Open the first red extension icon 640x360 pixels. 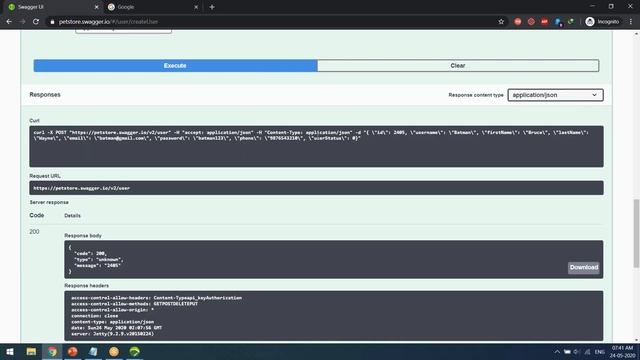click(x=518, y=22)
